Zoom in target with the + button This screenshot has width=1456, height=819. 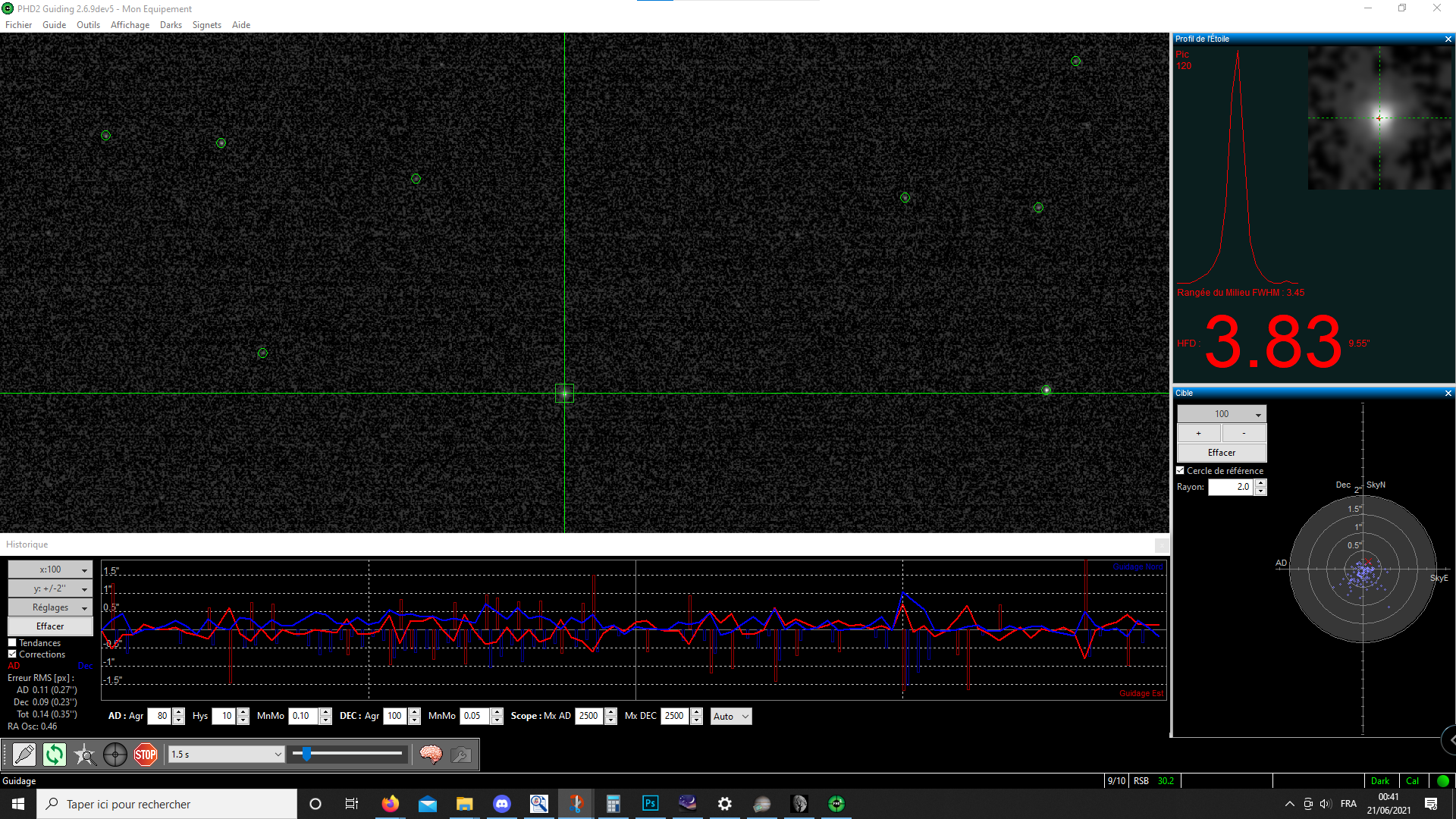[1199, 434]
